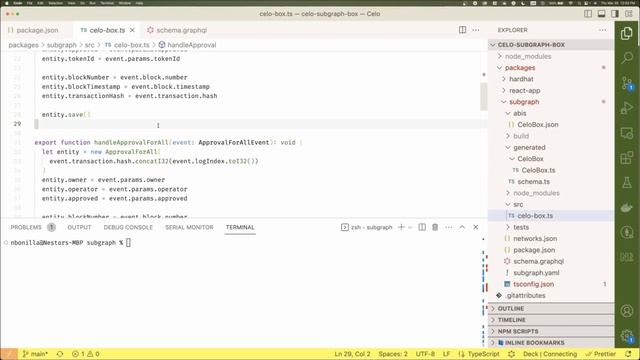Click the feedback icon left of Deck
This screenshot has width=640, height=360.
tap(511, 354)
